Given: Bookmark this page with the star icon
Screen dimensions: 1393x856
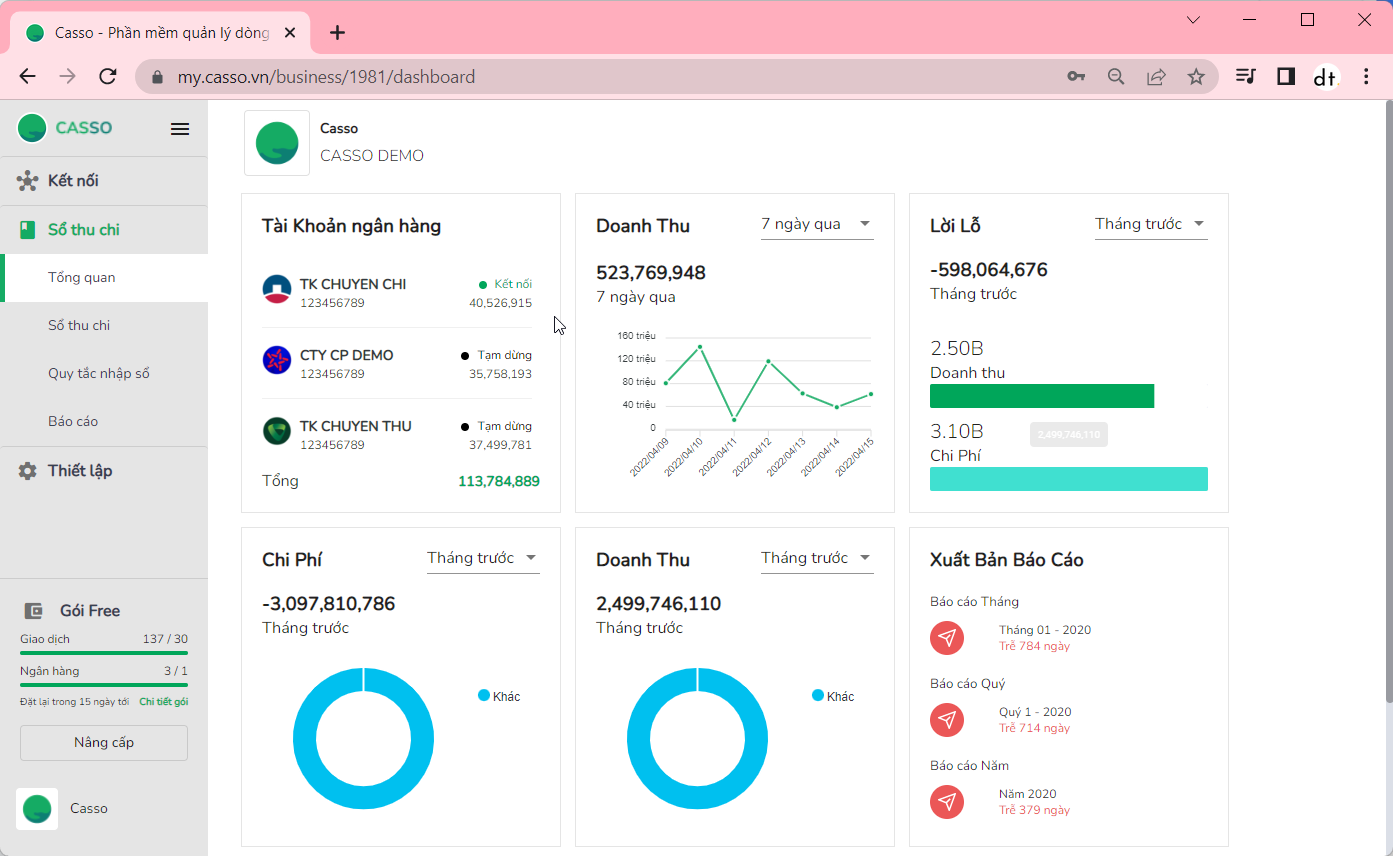Looking at the screenshot, I should pos(1196,77).
